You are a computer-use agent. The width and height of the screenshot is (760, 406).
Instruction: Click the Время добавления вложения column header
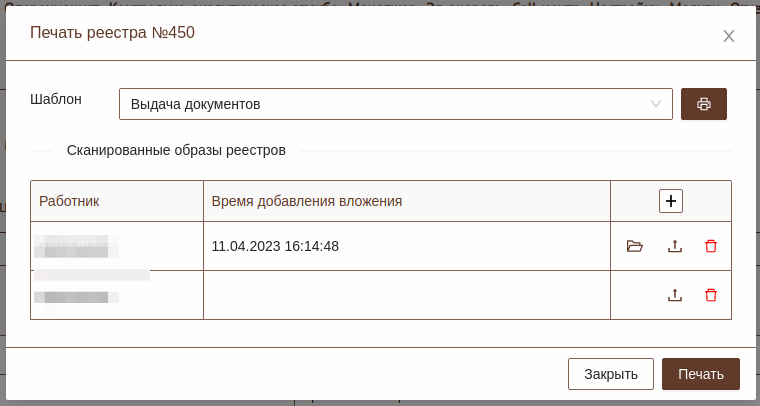pyautogui.click(x=306, y=201)
